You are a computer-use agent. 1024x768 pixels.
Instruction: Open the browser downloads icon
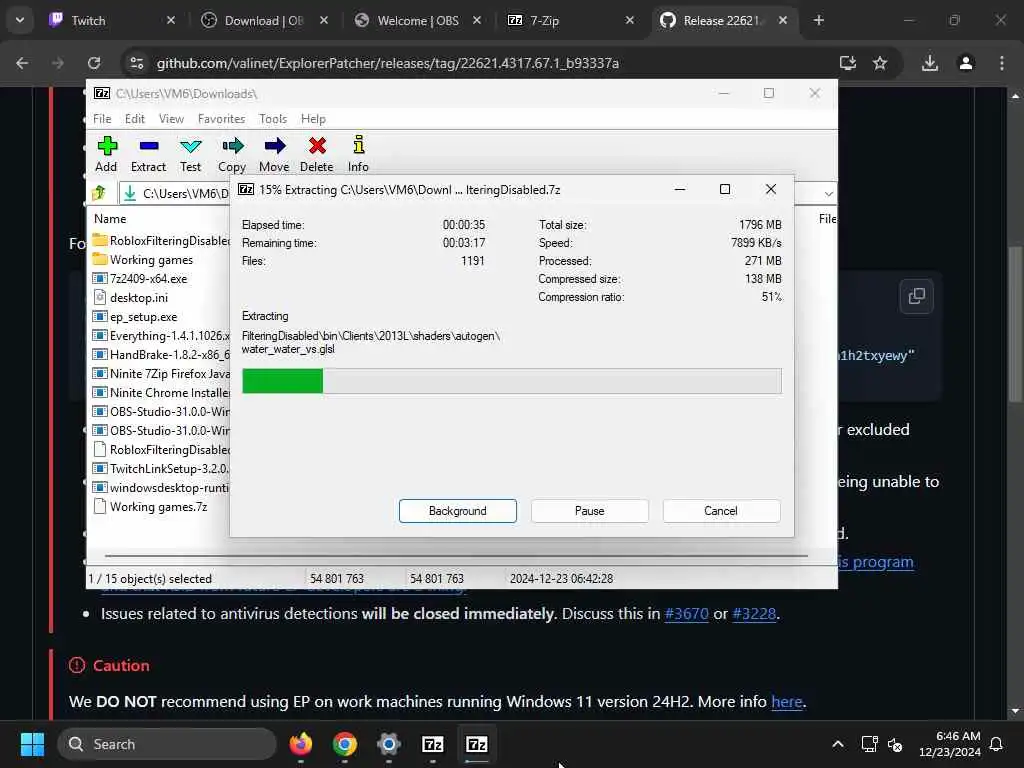tap(929, 63)
